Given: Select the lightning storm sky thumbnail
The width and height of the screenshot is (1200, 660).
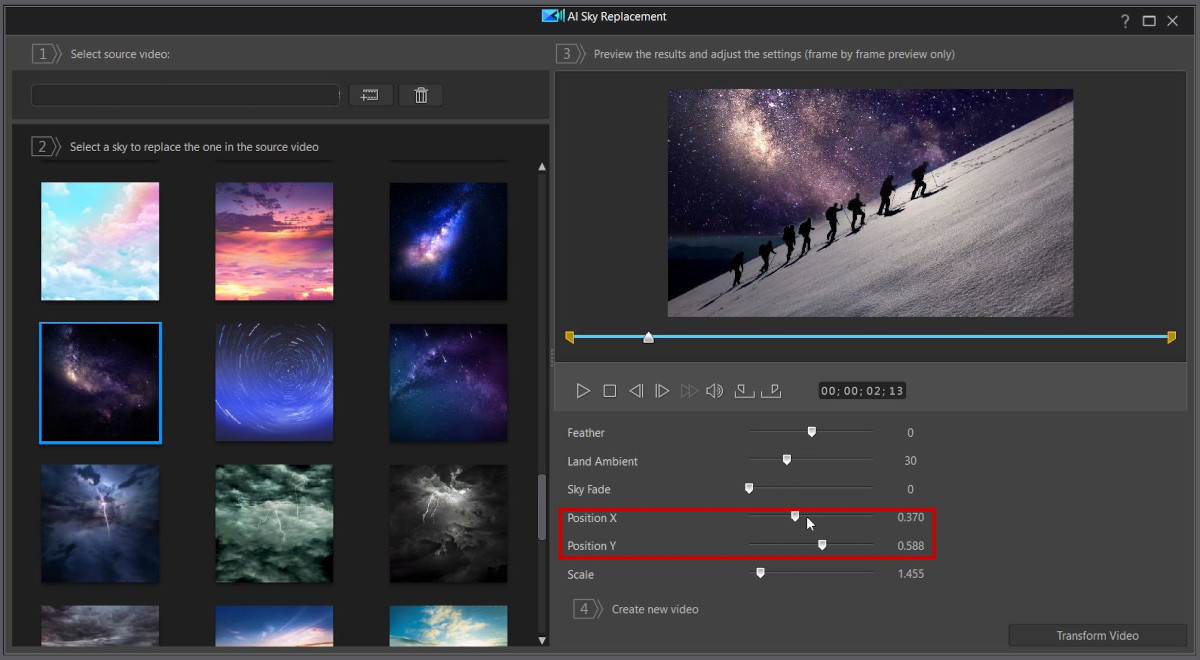Looking at the screenshot, I should [100, 524].
